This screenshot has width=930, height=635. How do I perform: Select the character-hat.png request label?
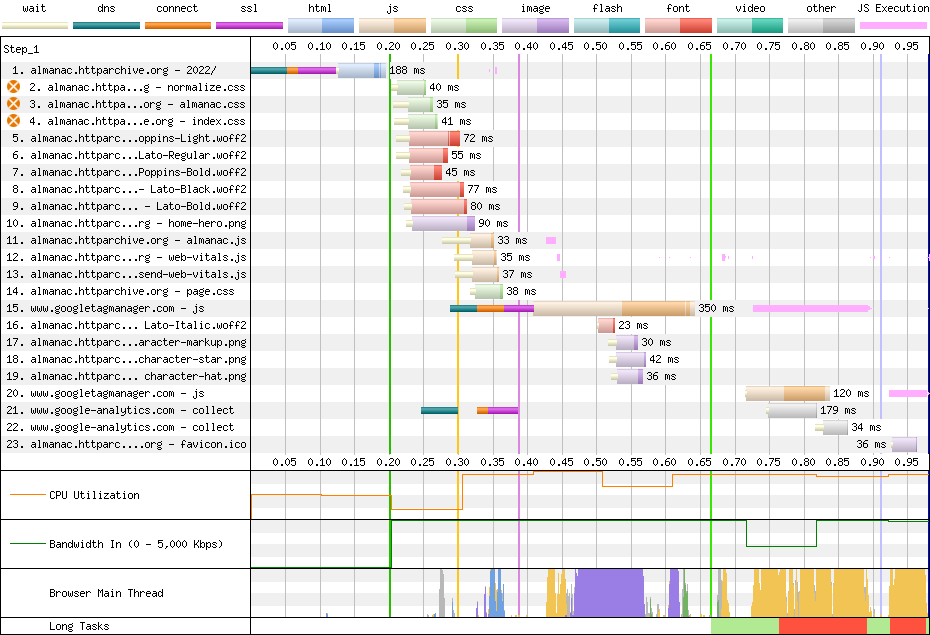pyautogui.click(x=126, y=376)
